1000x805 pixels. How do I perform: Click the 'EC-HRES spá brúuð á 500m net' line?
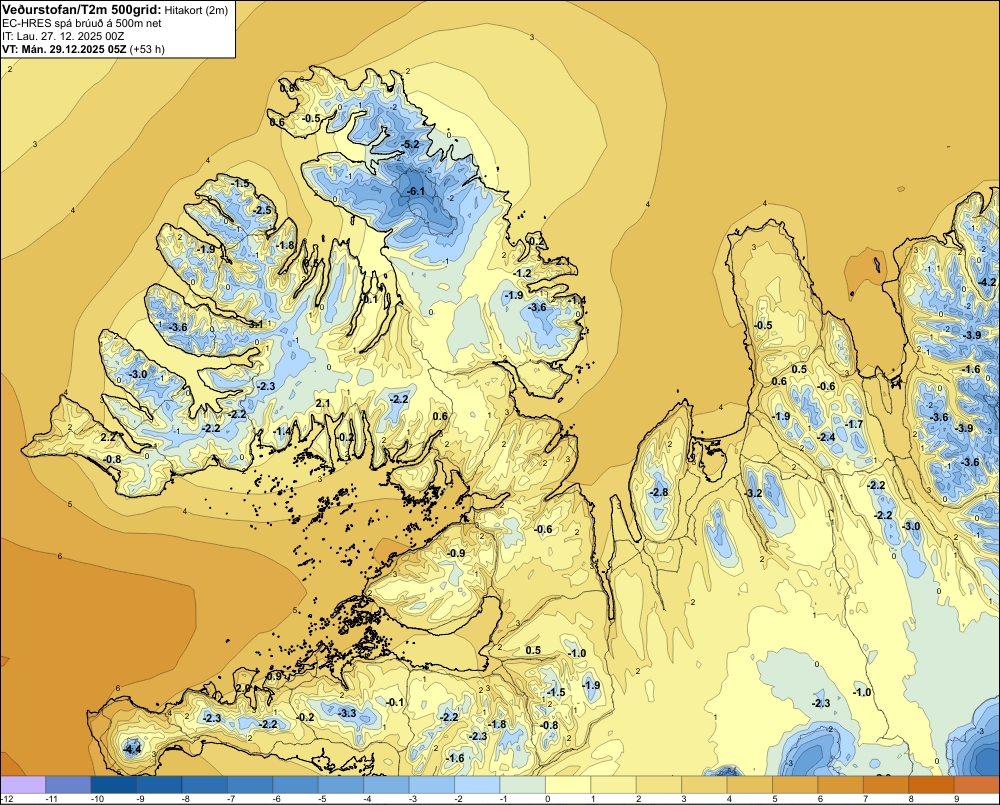(x=82, y=23)
